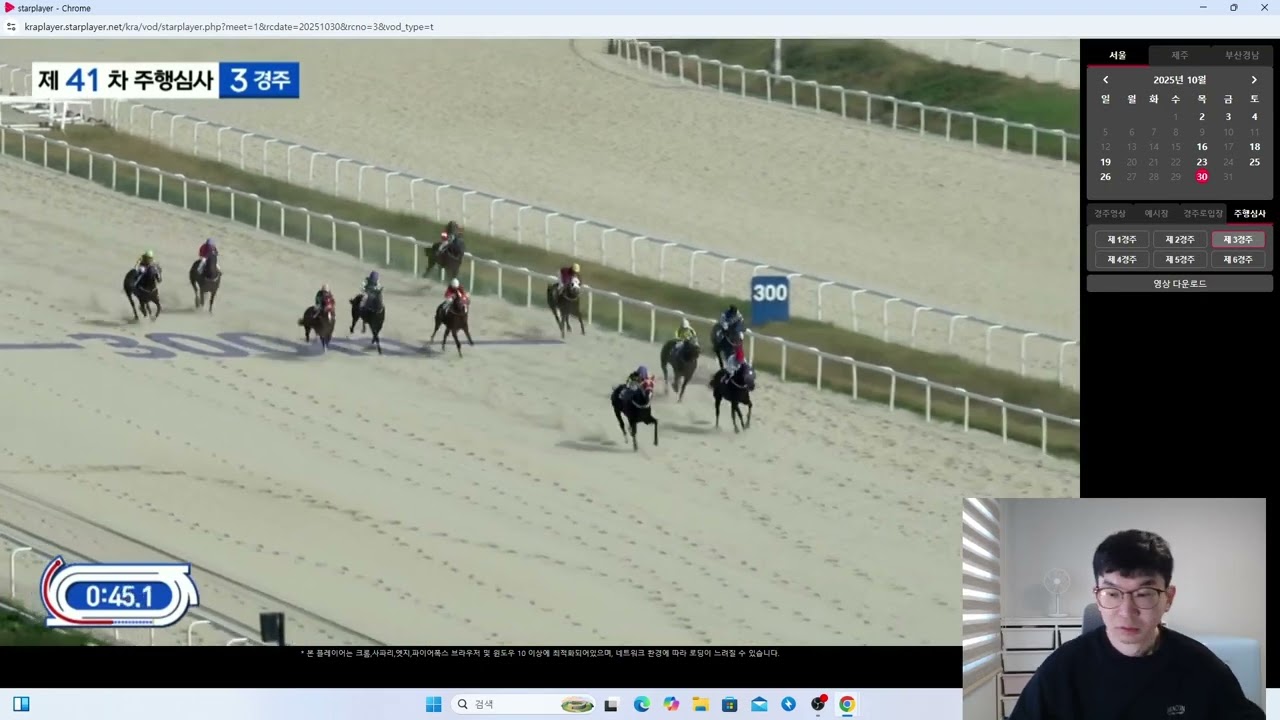Open Task View on the taskbar
Image resolution: width=1280 pixels, height=720 pixels.
[x=611, y=704]
